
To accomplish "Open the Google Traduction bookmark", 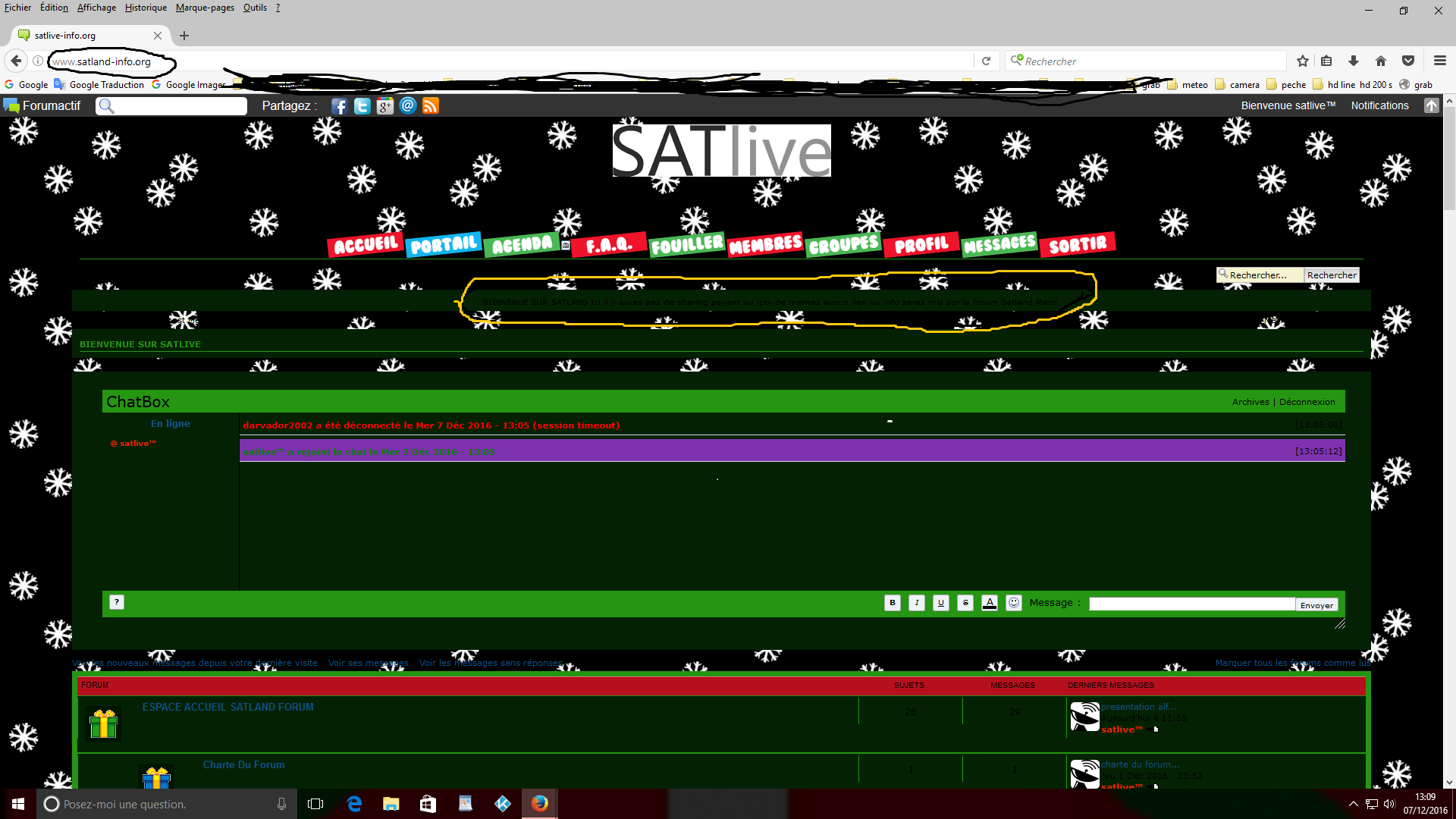I will (x=99, y=85).
